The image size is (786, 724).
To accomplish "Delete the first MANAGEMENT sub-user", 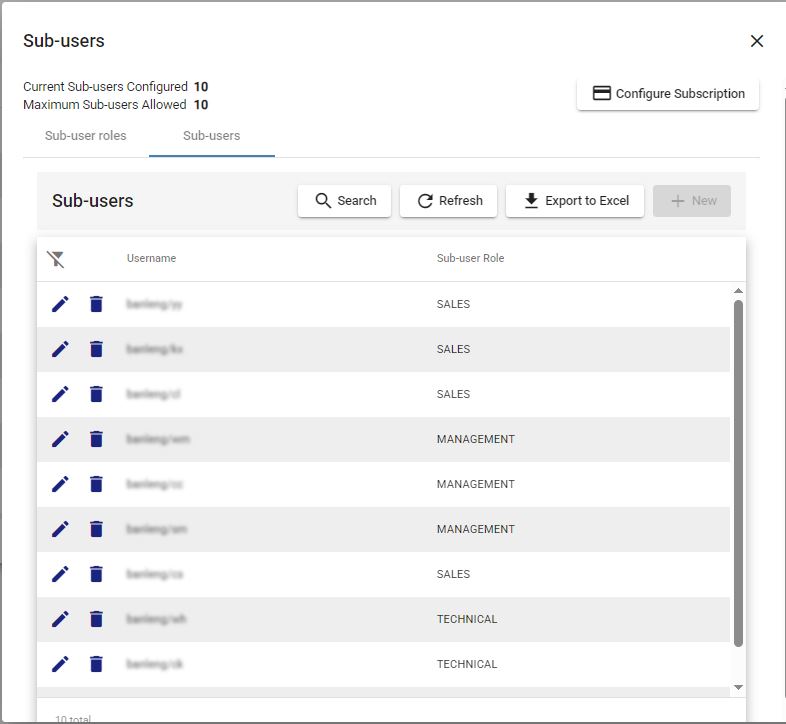I will click(96, 439).
